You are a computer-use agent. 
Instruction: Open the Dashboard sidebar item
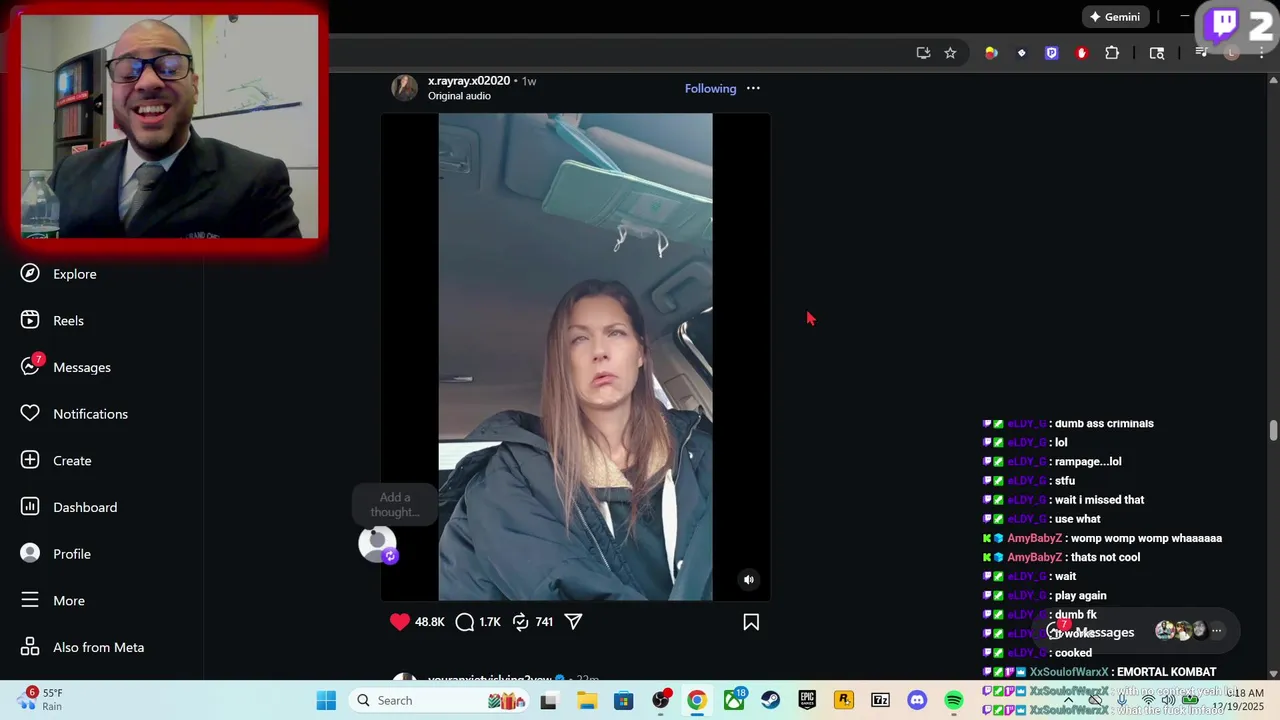(69, 507)
